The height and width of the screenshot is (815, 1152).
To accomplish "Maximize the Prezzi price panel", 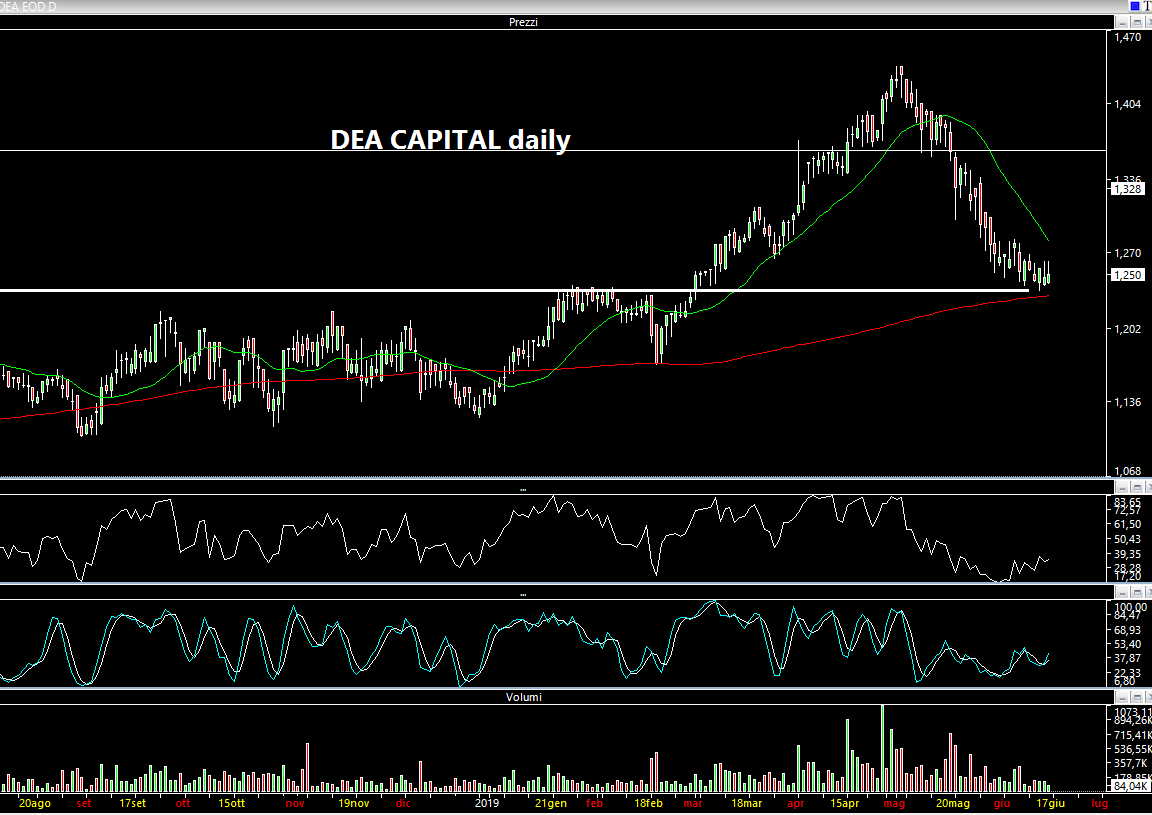I will click(x=1137, y=22).
